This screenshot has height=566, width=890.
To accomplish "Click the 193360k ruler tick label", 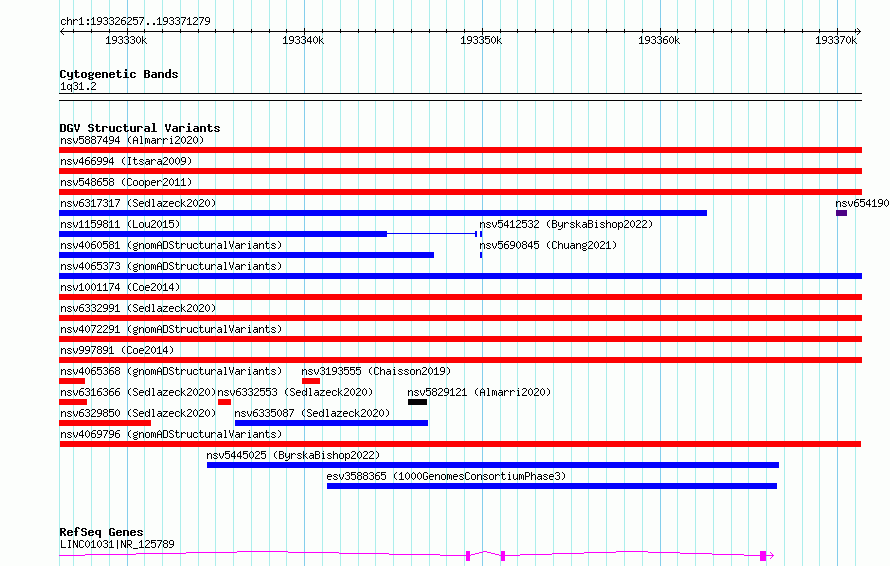I will click(x=659, y=40).
